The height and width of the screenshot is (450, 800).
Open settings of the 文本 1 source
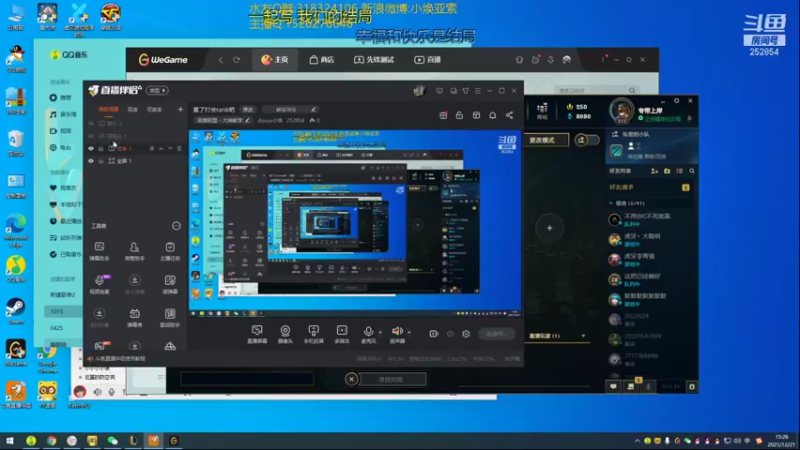pyautogui.click(x=152, y=148)
